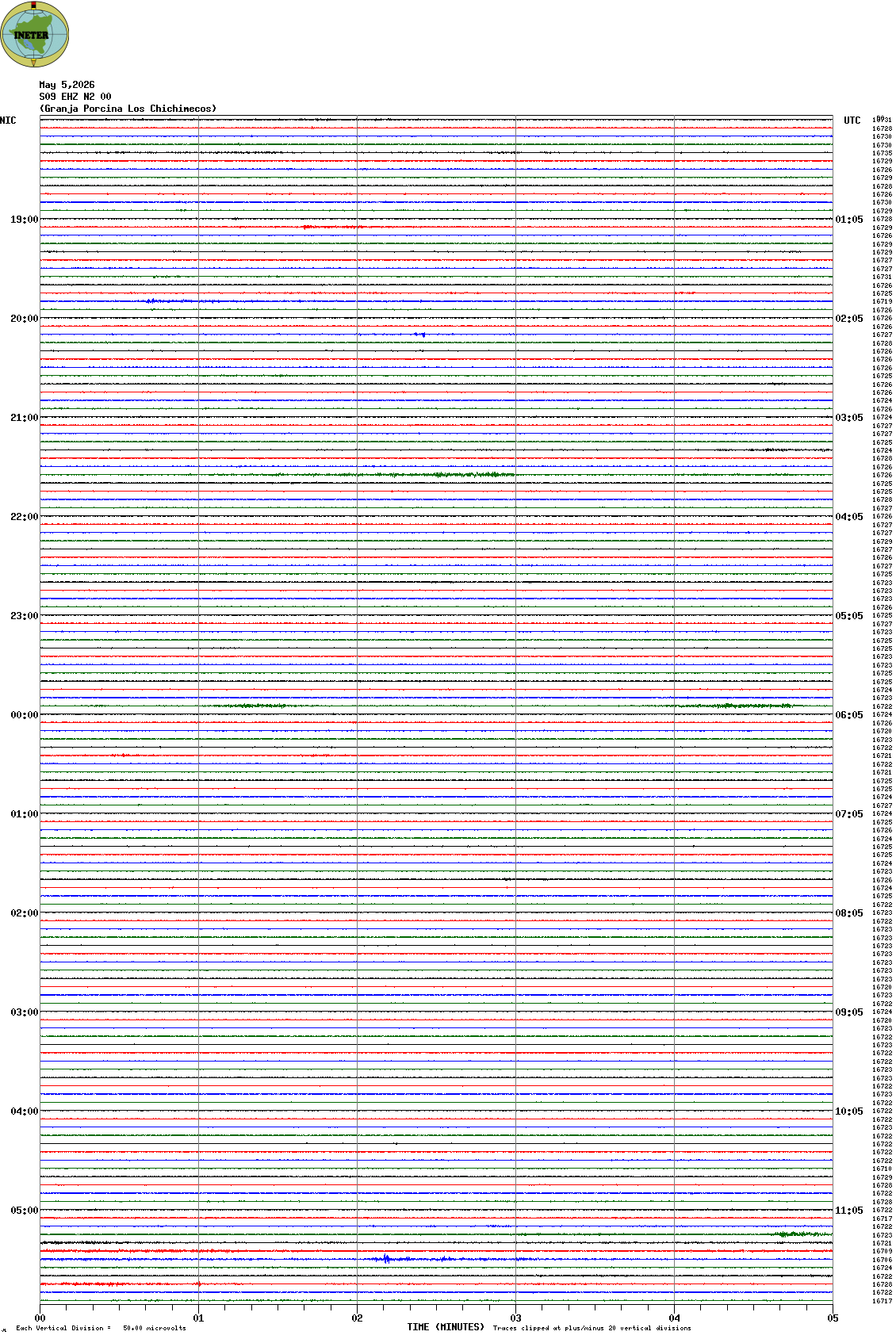The width and height of the screenshot is (896, 1339).
Task: Click the TIME (MINUTES) axis title
Action: (x=446, y=1327)
